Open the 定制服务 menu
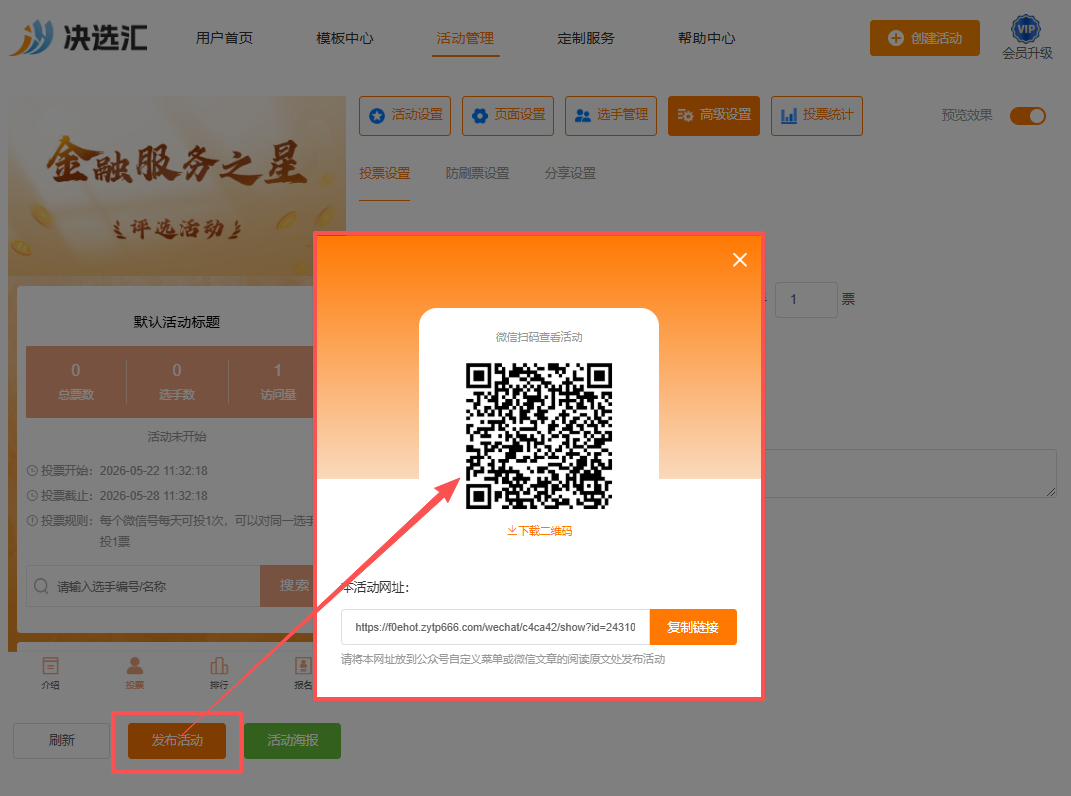The height and width of the screenshot is (796, 1071). (x=585, y=38)
